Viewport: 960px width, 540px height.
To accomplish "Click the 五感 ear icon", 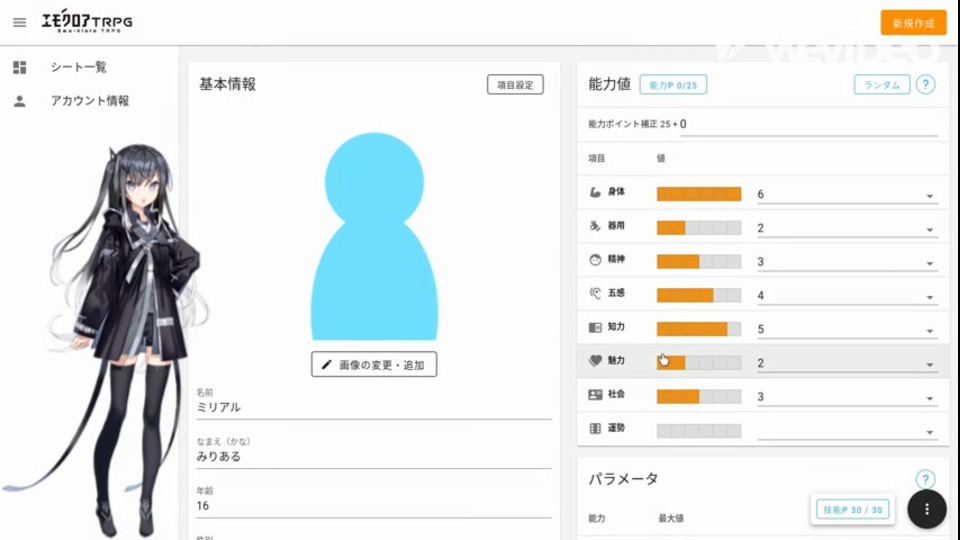I will tap(594, 293).
